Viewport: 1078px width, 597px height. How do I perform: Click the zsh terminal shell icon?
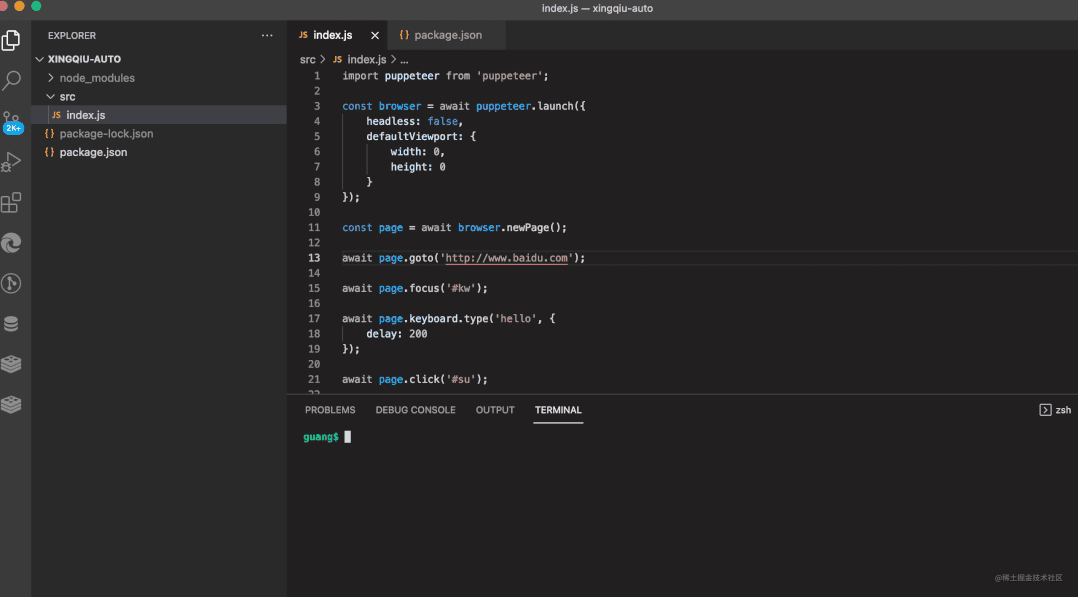click(1045, 410)
